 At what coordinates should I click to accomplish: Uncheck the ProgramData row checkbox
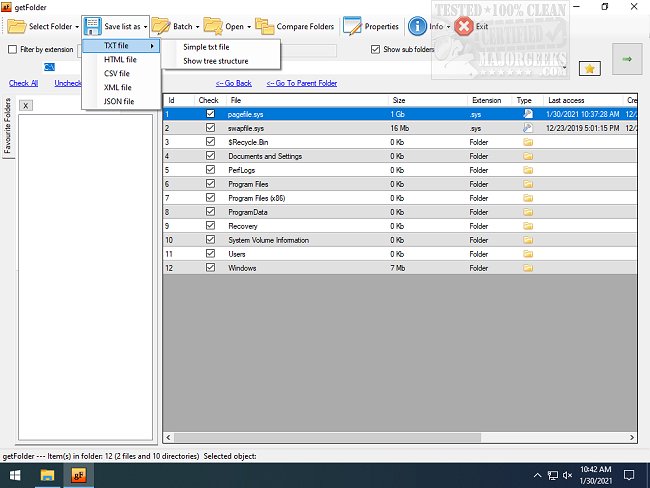pyautogui.click(x=211, y=211)
